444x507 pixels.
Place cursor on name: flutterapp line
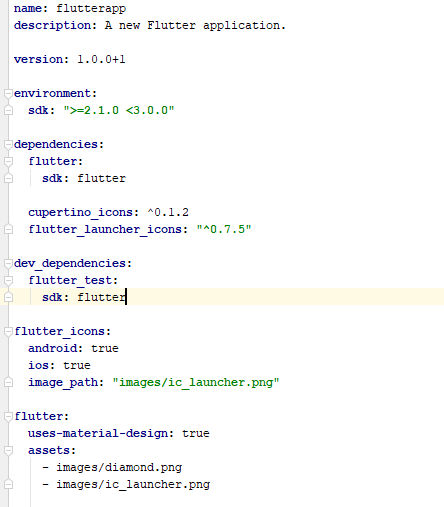point(70,8)
